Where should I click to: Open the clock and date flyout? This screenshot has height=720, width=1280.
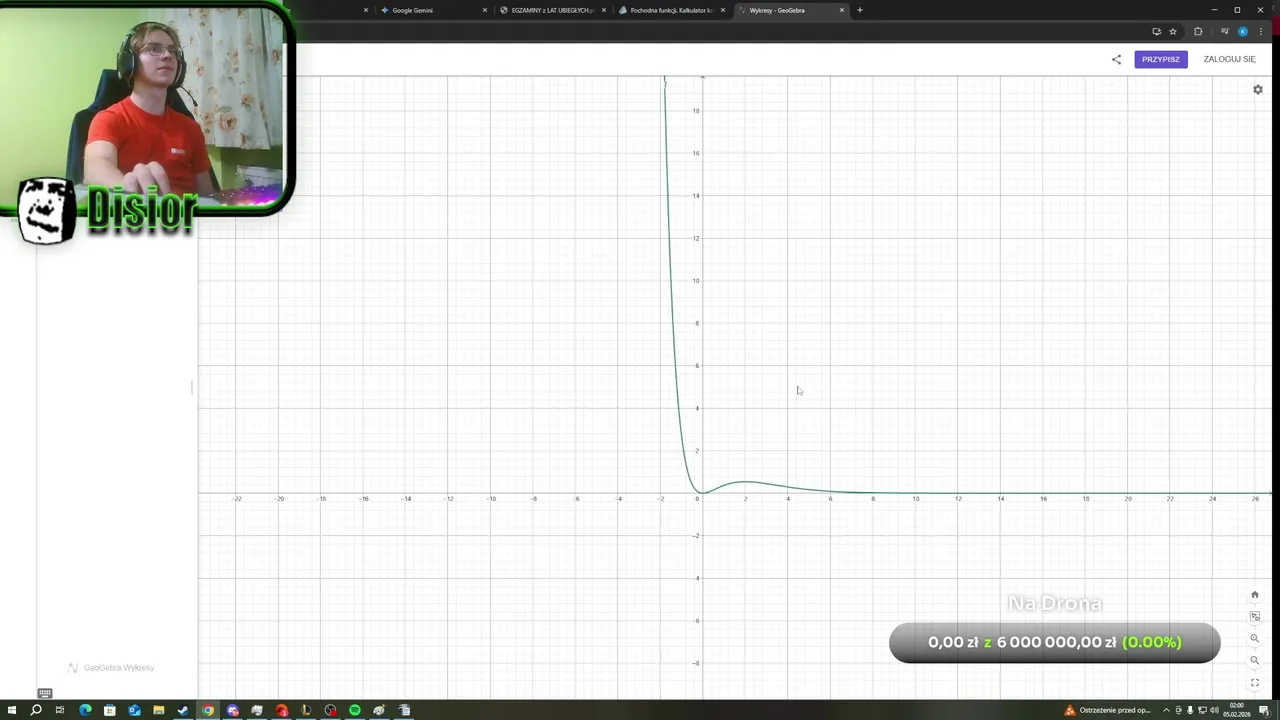1237,710
